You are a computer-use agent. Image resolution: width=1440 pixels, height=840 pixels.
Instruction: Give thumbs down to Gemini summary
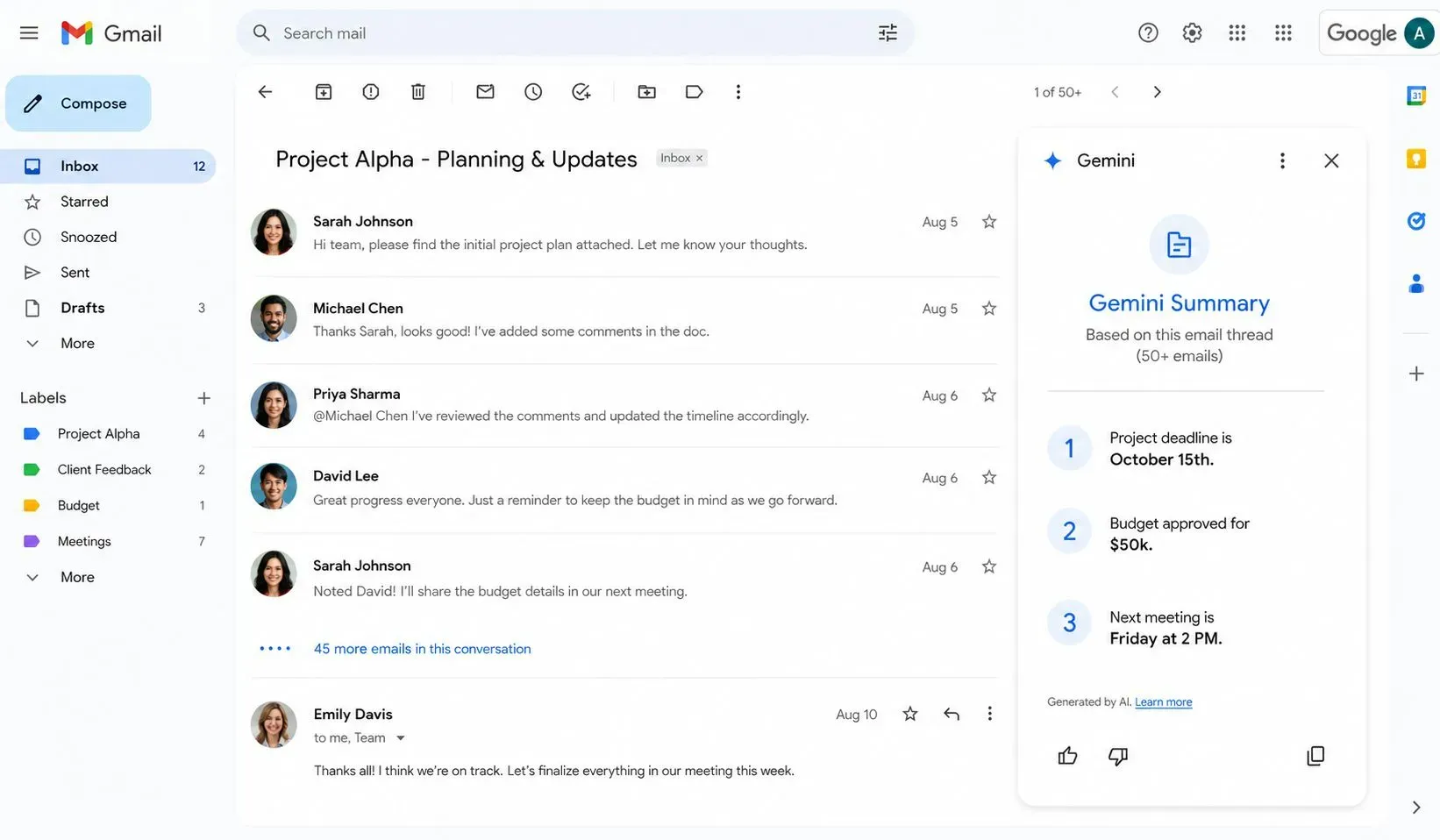tap(1118, 756)
